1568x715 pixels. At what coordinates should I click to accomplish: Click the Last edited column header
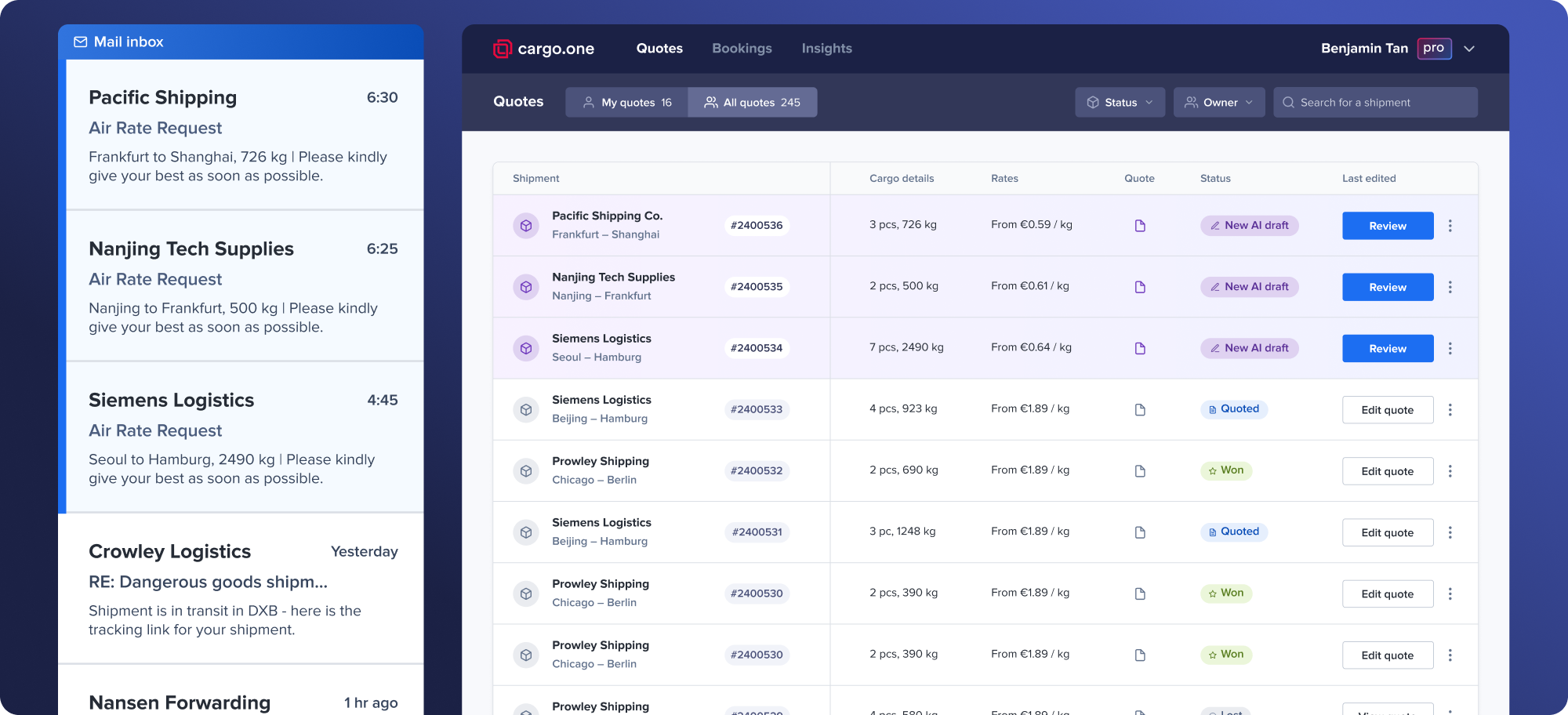coord(1369,179)
